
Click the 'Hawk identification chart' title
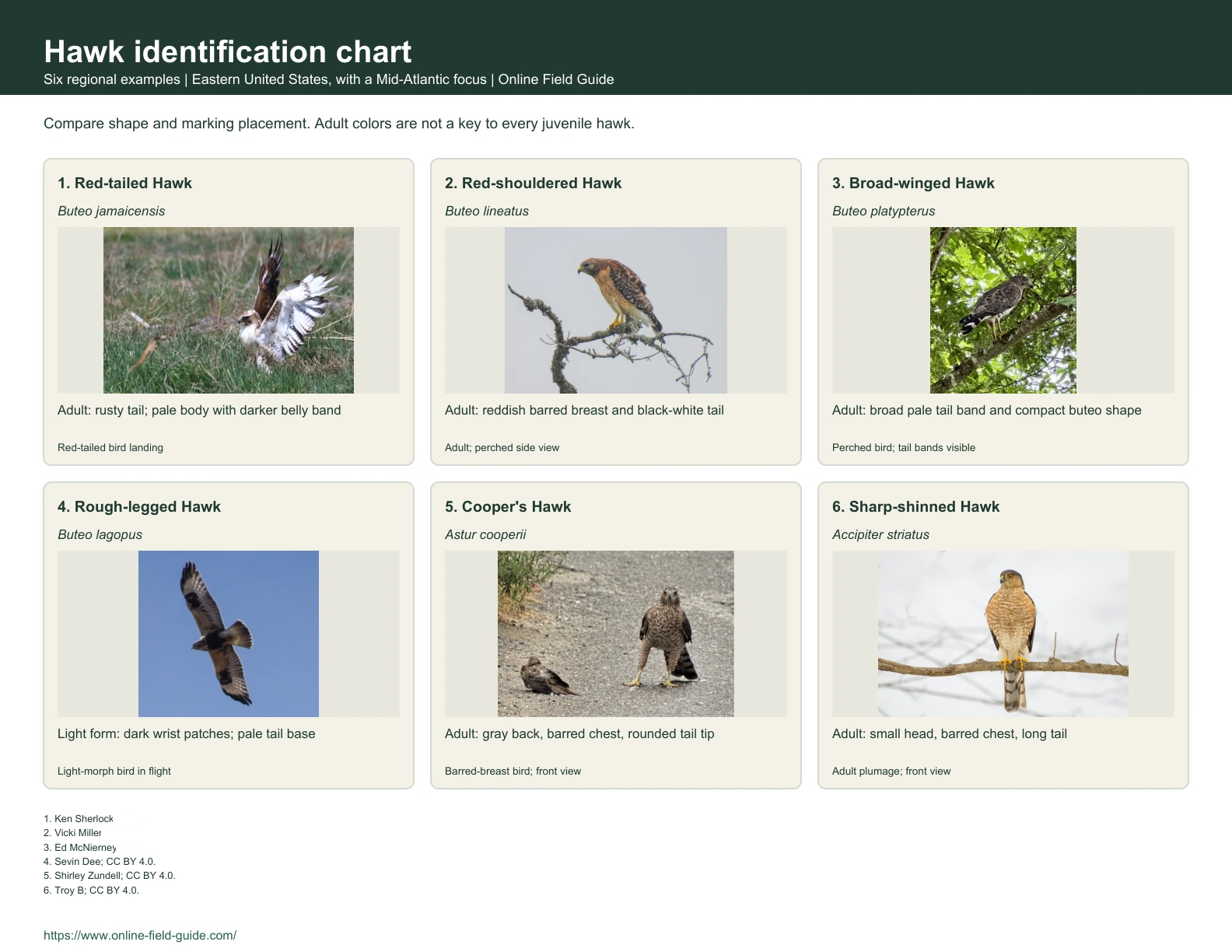pyautogui.click(x=228, y=51)
